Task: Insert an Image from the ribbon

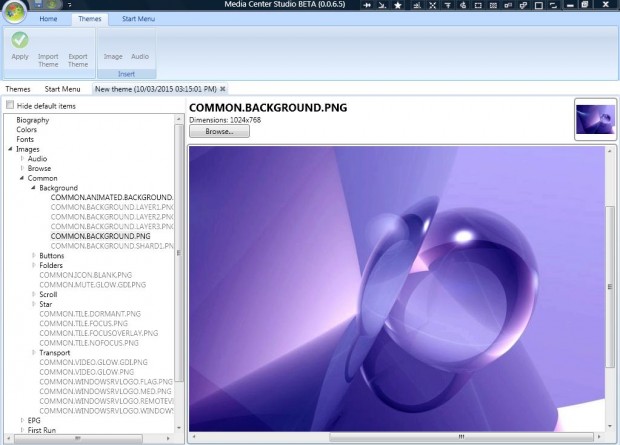Action: (x=113, y=56)
